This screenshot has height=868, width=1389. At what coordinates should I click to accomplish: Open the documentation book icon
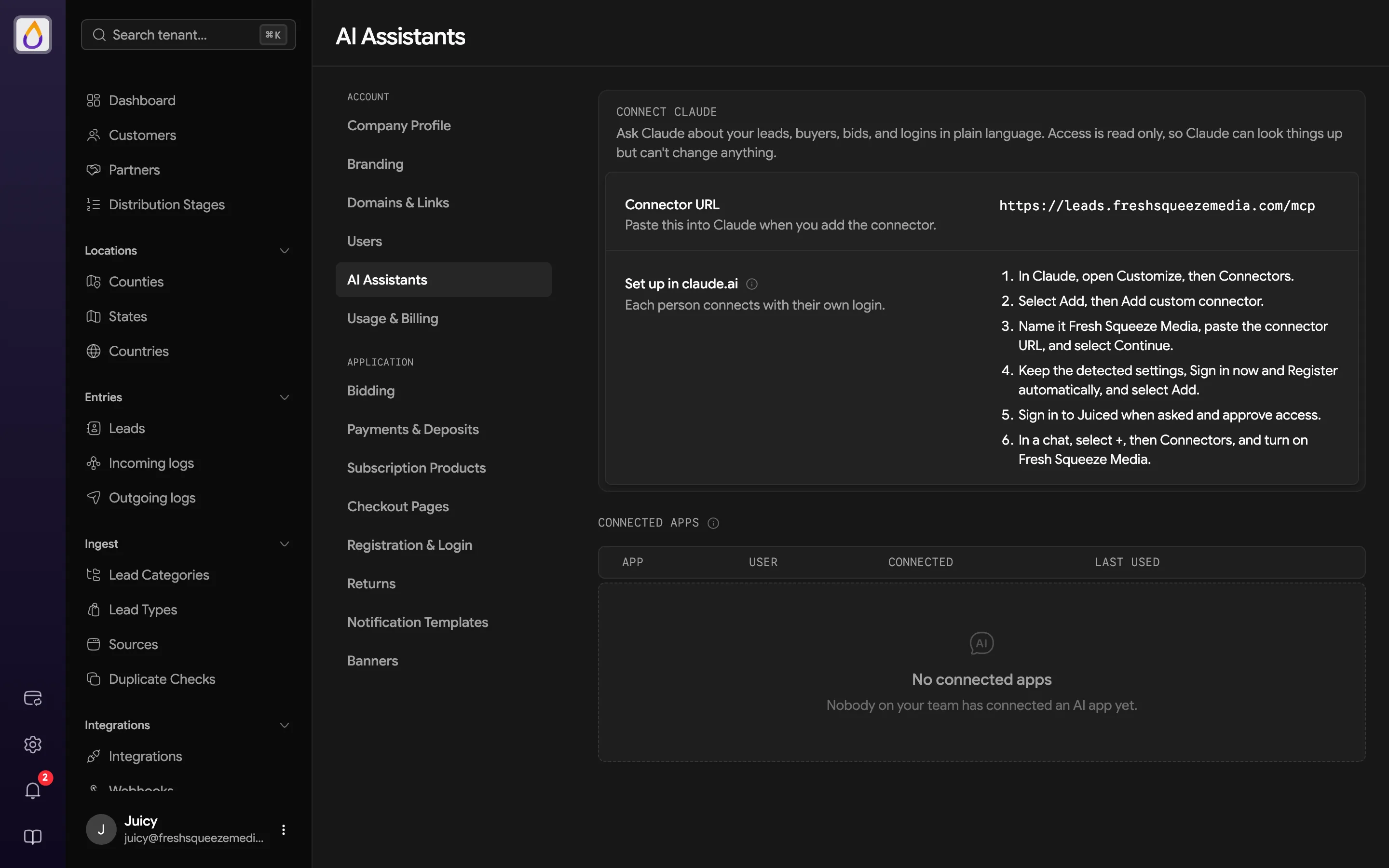pyautogui.click(x=33, y=837)
